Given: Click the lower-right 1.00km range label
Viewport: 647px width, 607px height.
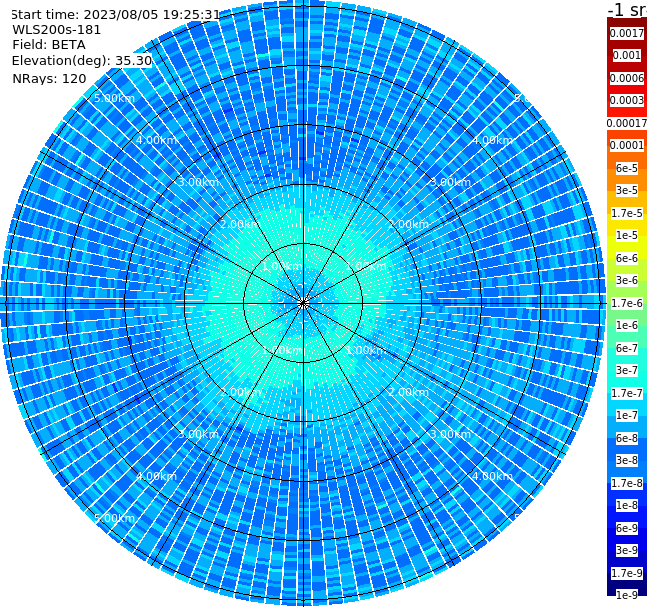Looking at the screenshot, I should (x=366, y=350).
